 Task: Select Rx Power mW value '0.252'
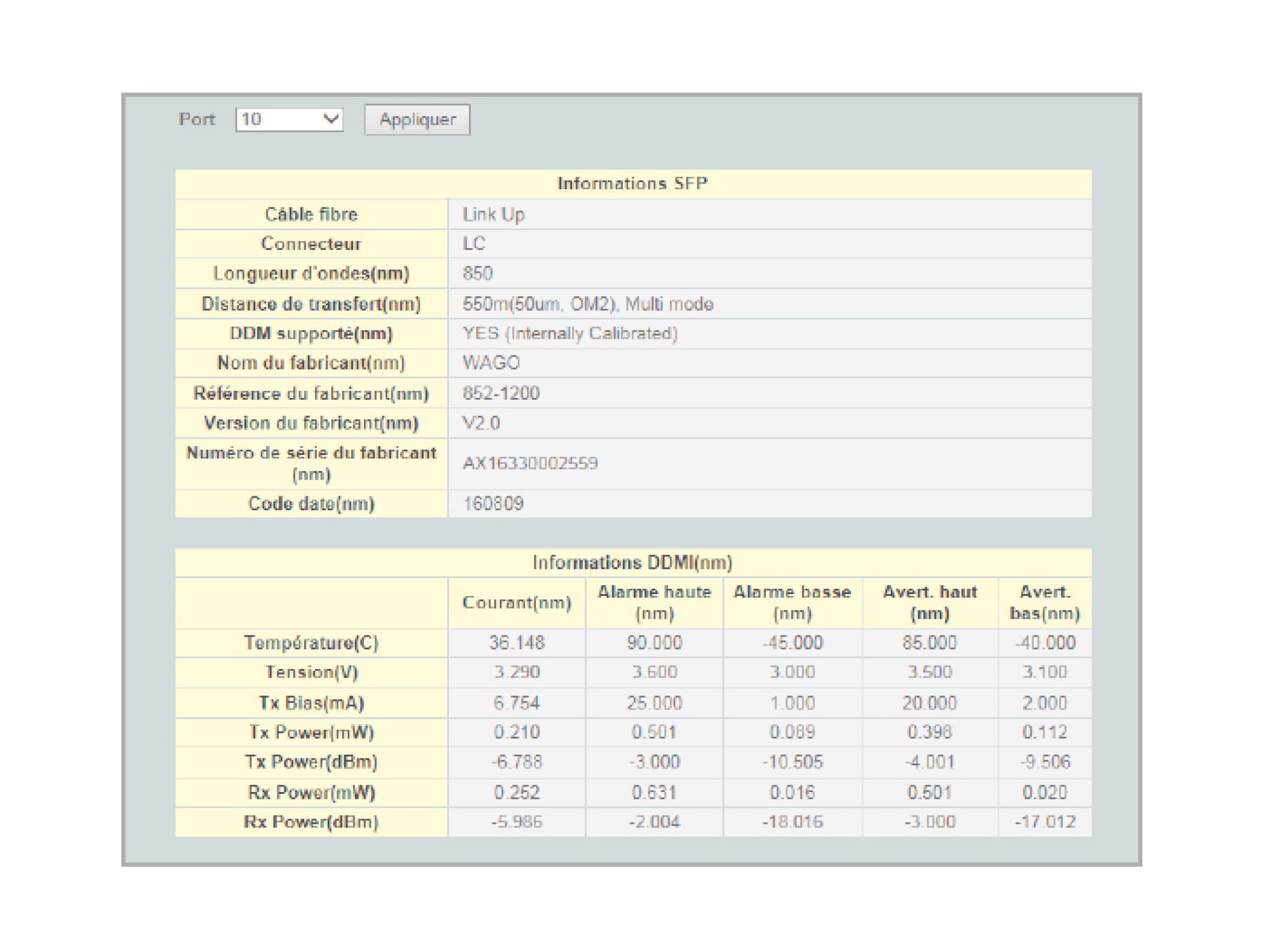(x=517, y=793)
